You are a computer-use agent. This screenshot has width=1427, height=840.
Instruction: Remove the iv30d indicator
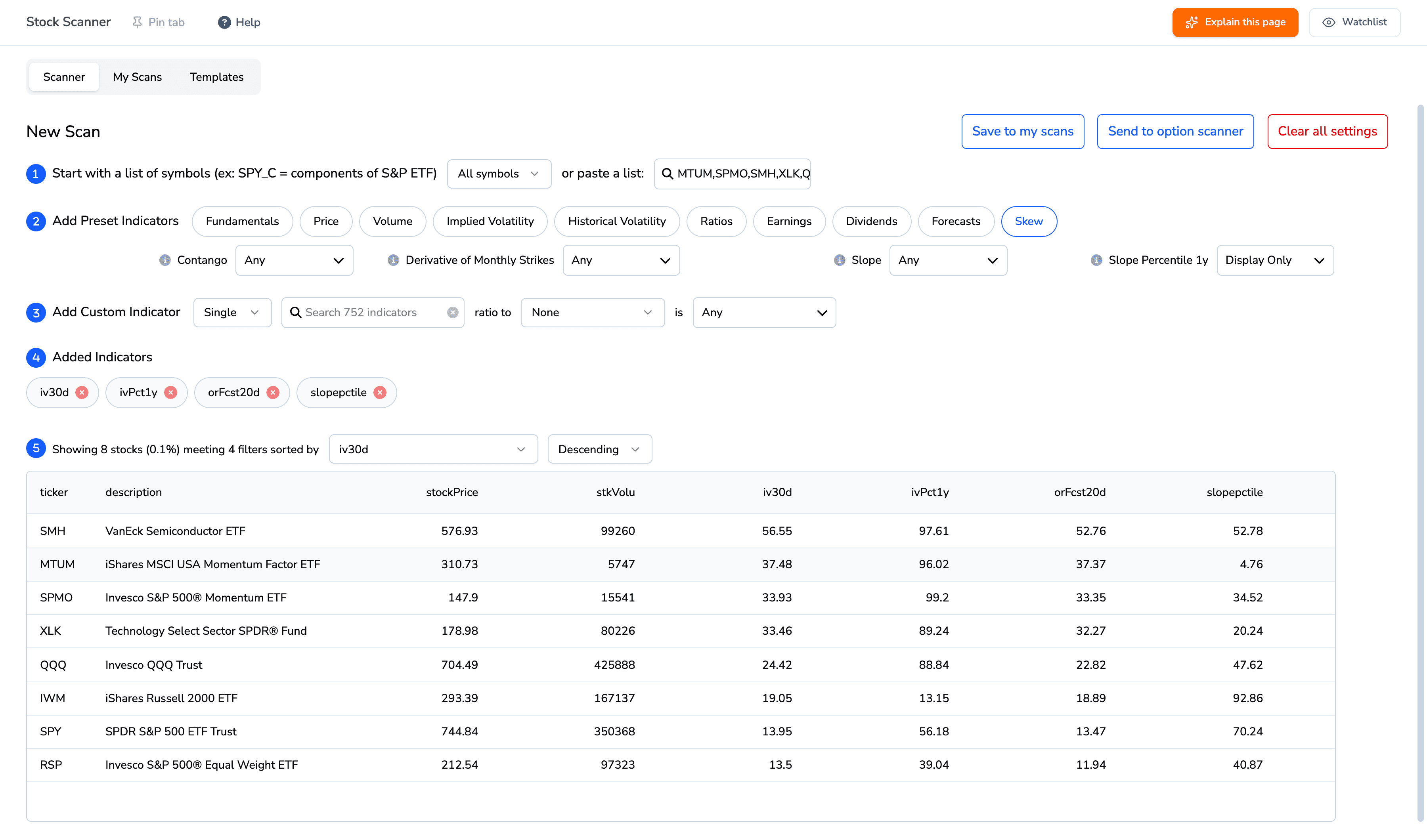point(82,392)
